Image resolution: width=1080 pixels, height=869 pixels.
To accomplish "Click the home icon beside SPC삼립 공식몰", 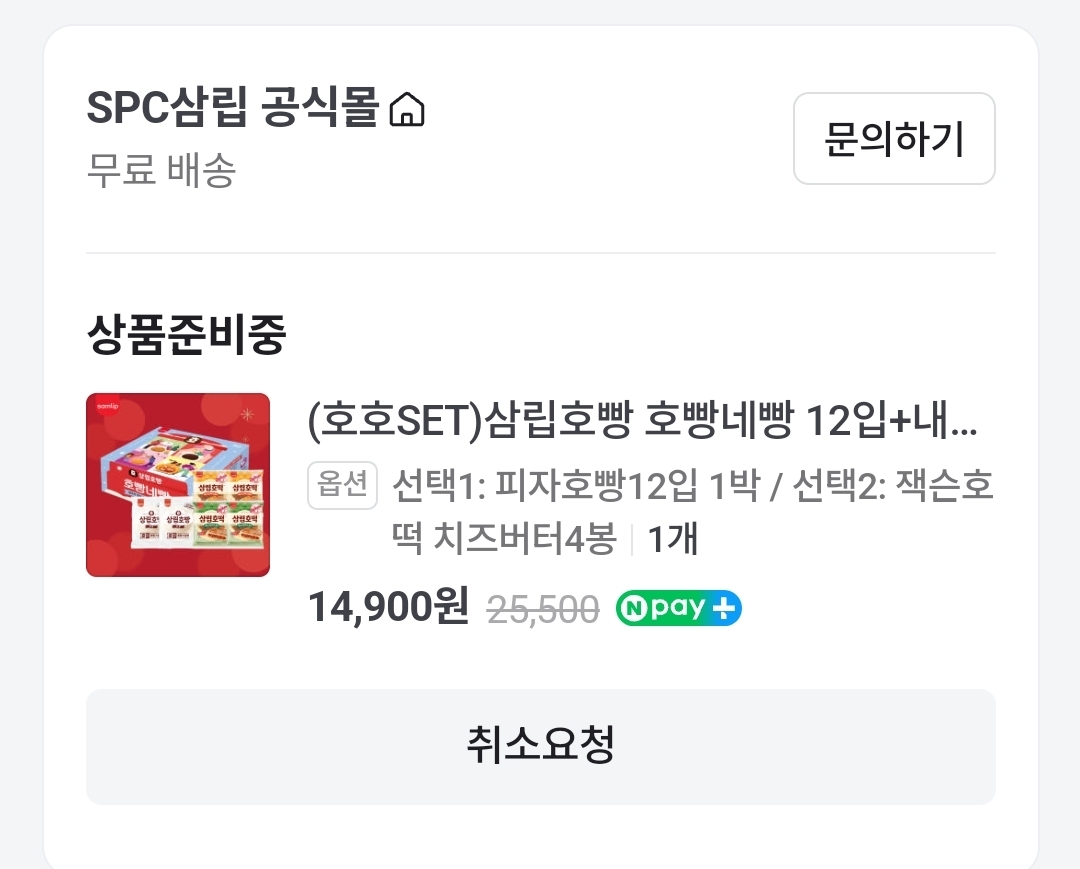I will point(406,110).
